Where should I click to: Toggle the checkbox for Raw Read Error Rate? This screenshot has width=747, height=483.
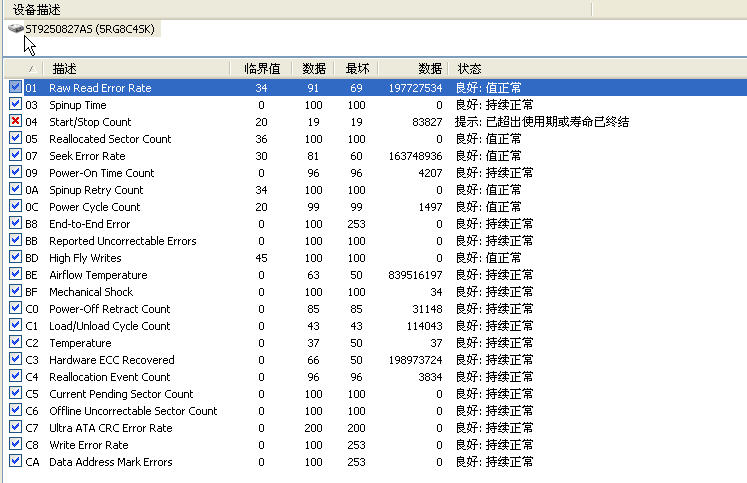[x=15, y=88]
